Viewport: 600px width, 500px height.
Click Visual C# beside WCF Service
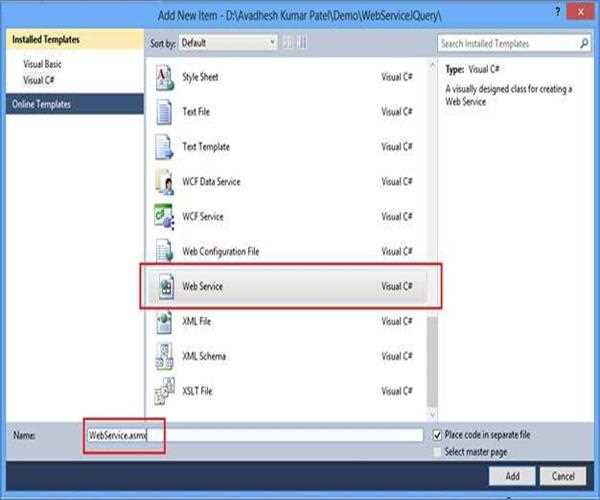[397, 217]
